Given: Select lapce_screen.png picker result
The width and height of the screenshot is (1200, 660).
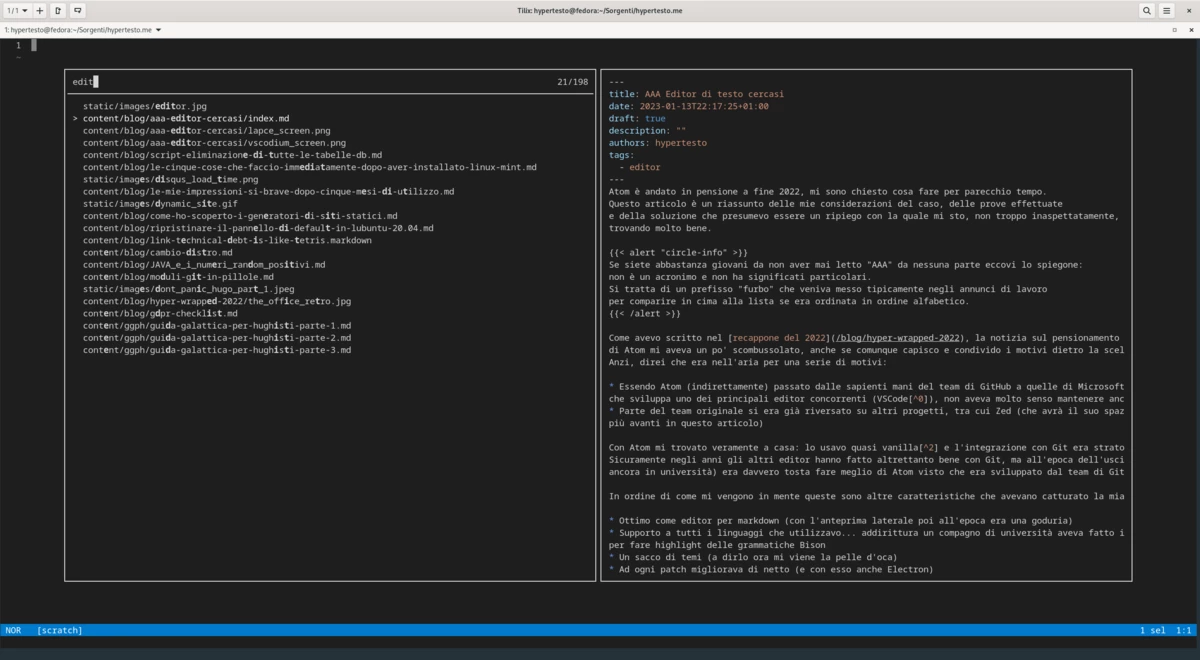Looking at the screenshot, I should coord(207,130).
